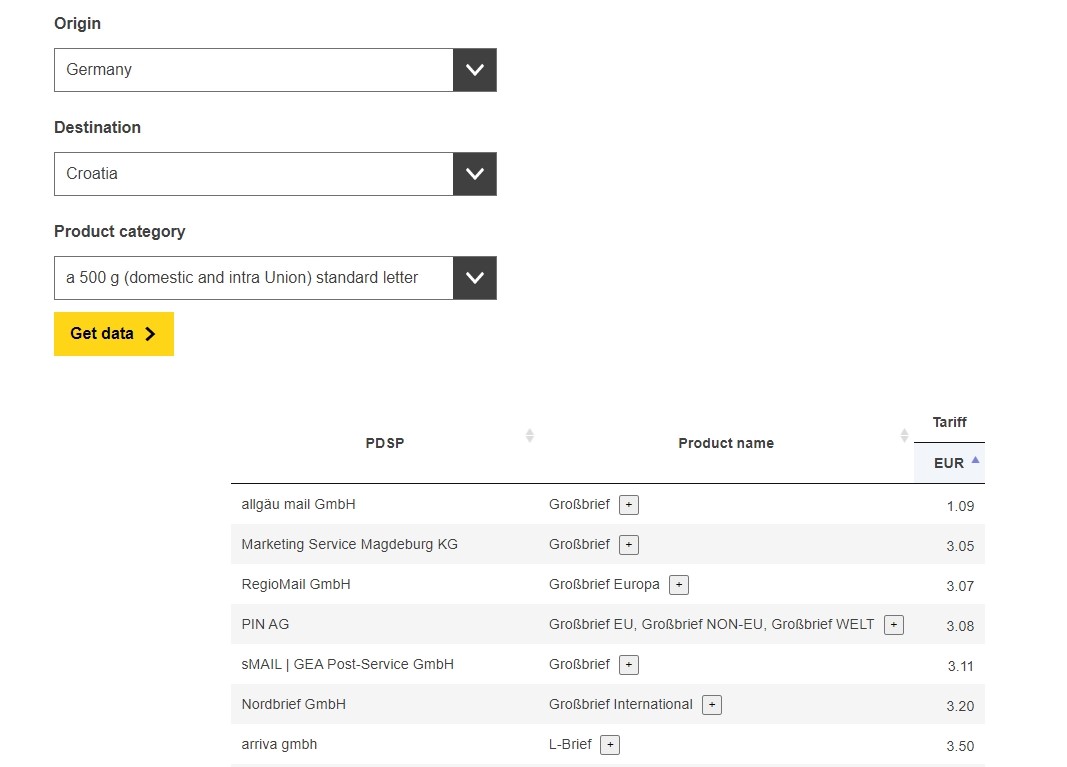Viewport: 1067px width, 767px height.
Task: Click the 3.11 tariff value
Action: pos(961,666)
